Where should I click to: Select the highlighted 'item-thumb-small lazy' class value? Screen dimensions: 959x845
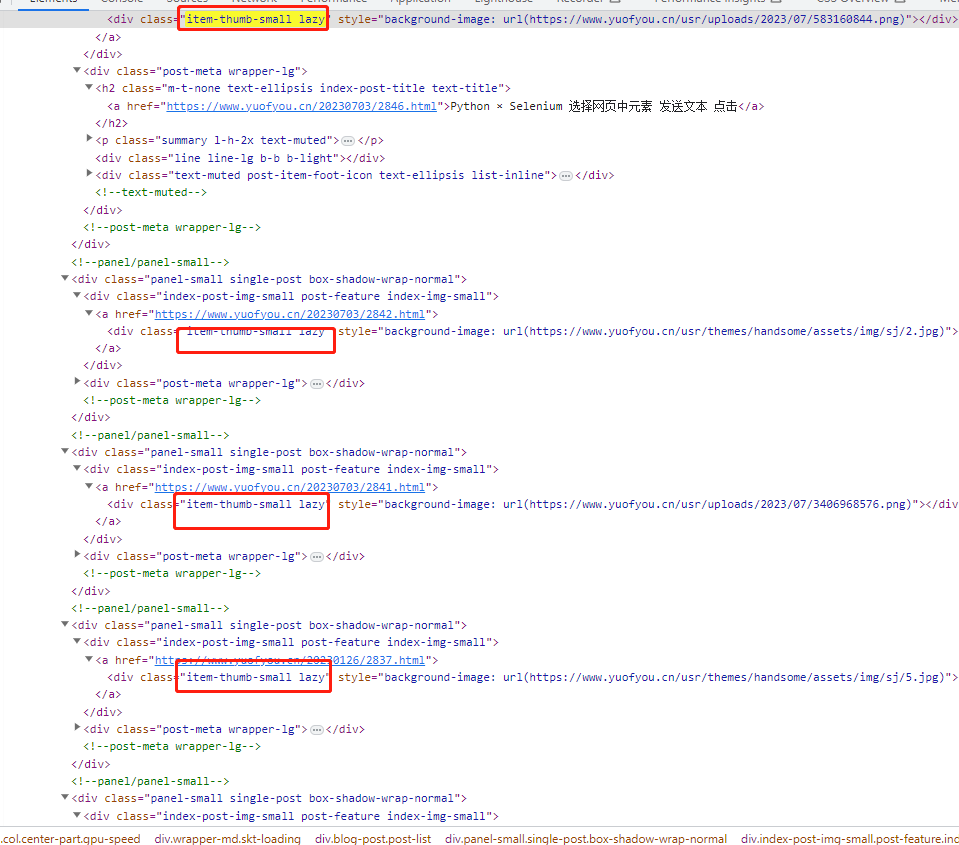click(255, 20)
